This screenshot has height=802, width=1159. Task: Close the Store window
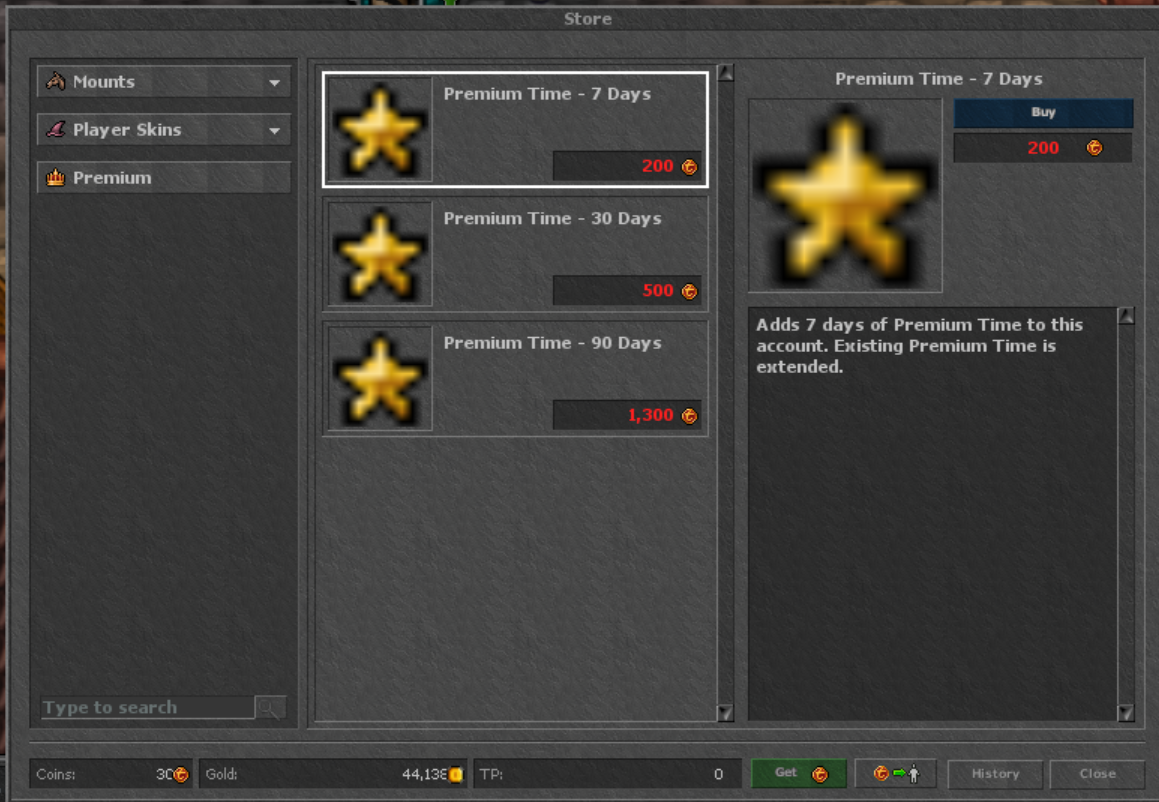[1097, 773]
